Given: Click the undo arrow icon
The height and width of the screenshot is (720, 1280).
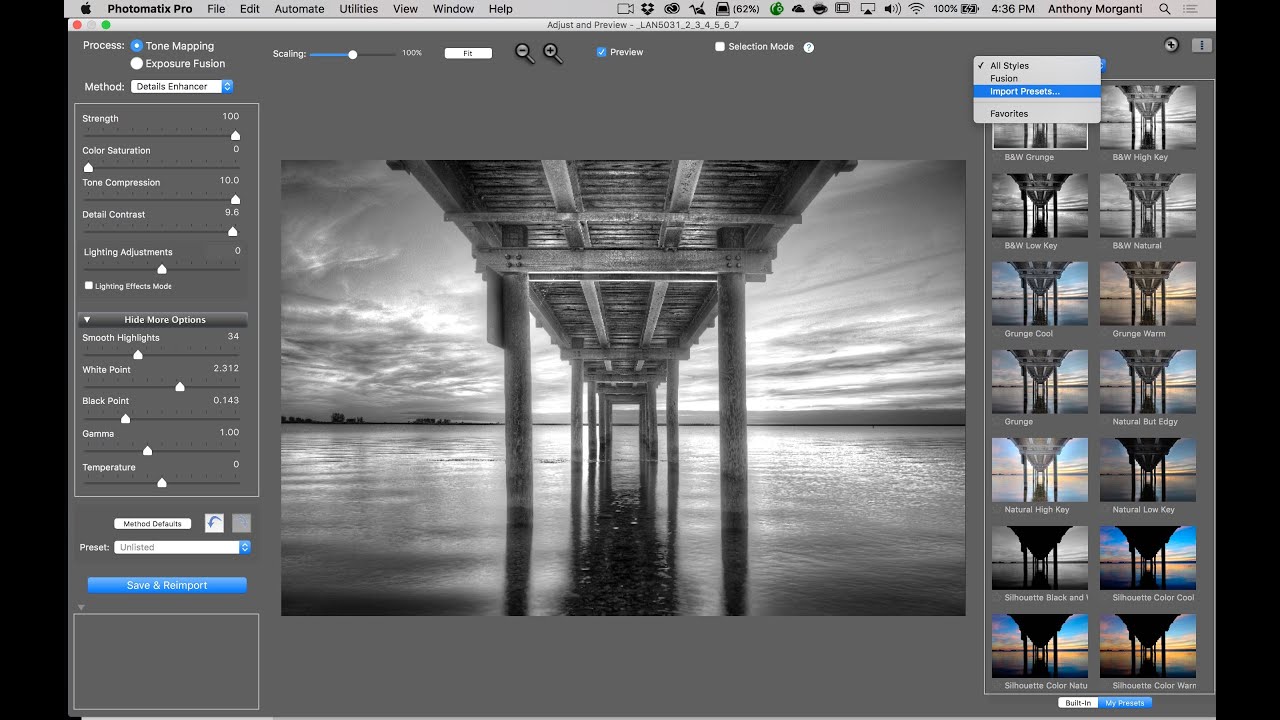Looking at the screenshot, I should pos(214,523).
